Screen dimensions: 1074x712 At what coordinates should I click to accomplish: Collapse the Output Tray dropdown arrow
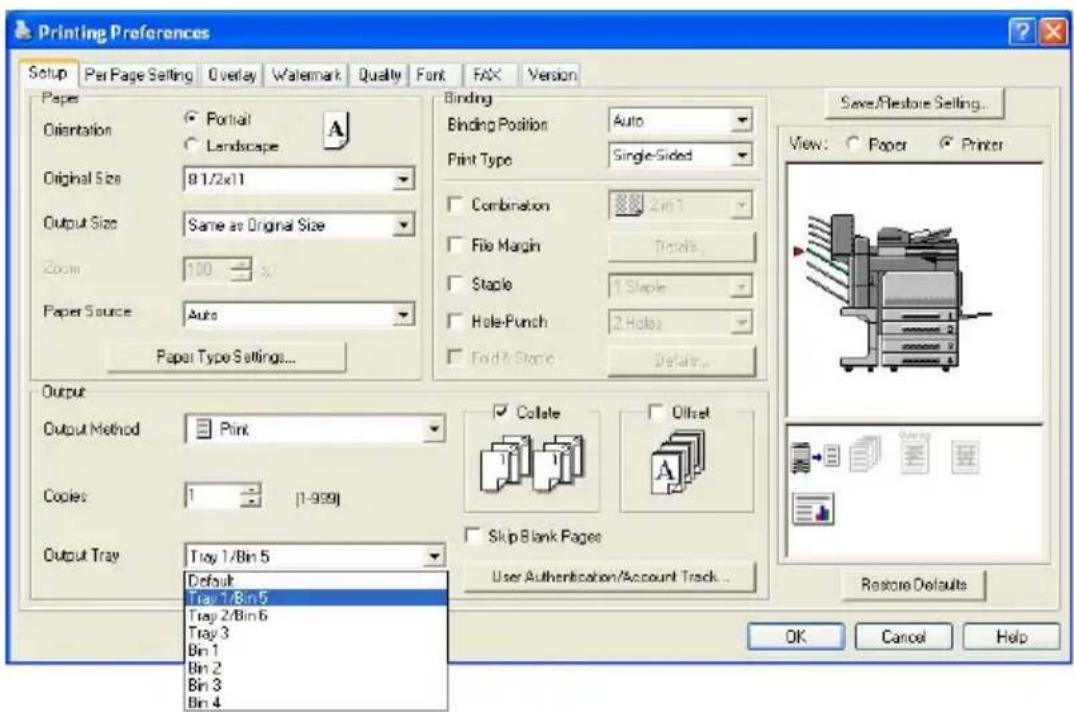point(434,556)
